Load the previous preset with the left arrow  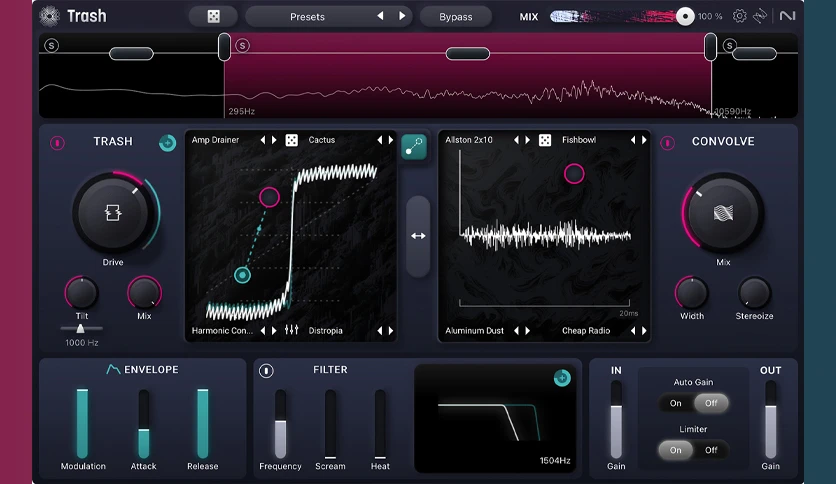pos(380,16)
